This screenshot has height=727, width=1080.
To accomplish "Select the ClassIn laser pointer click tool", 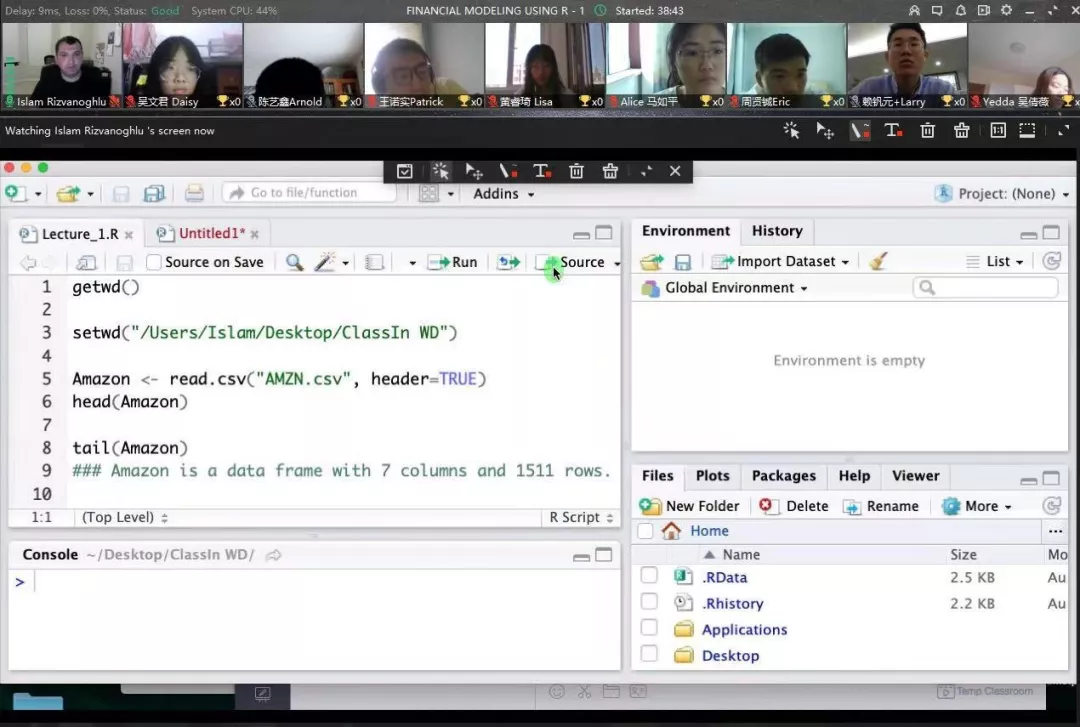I will point(791,130).
